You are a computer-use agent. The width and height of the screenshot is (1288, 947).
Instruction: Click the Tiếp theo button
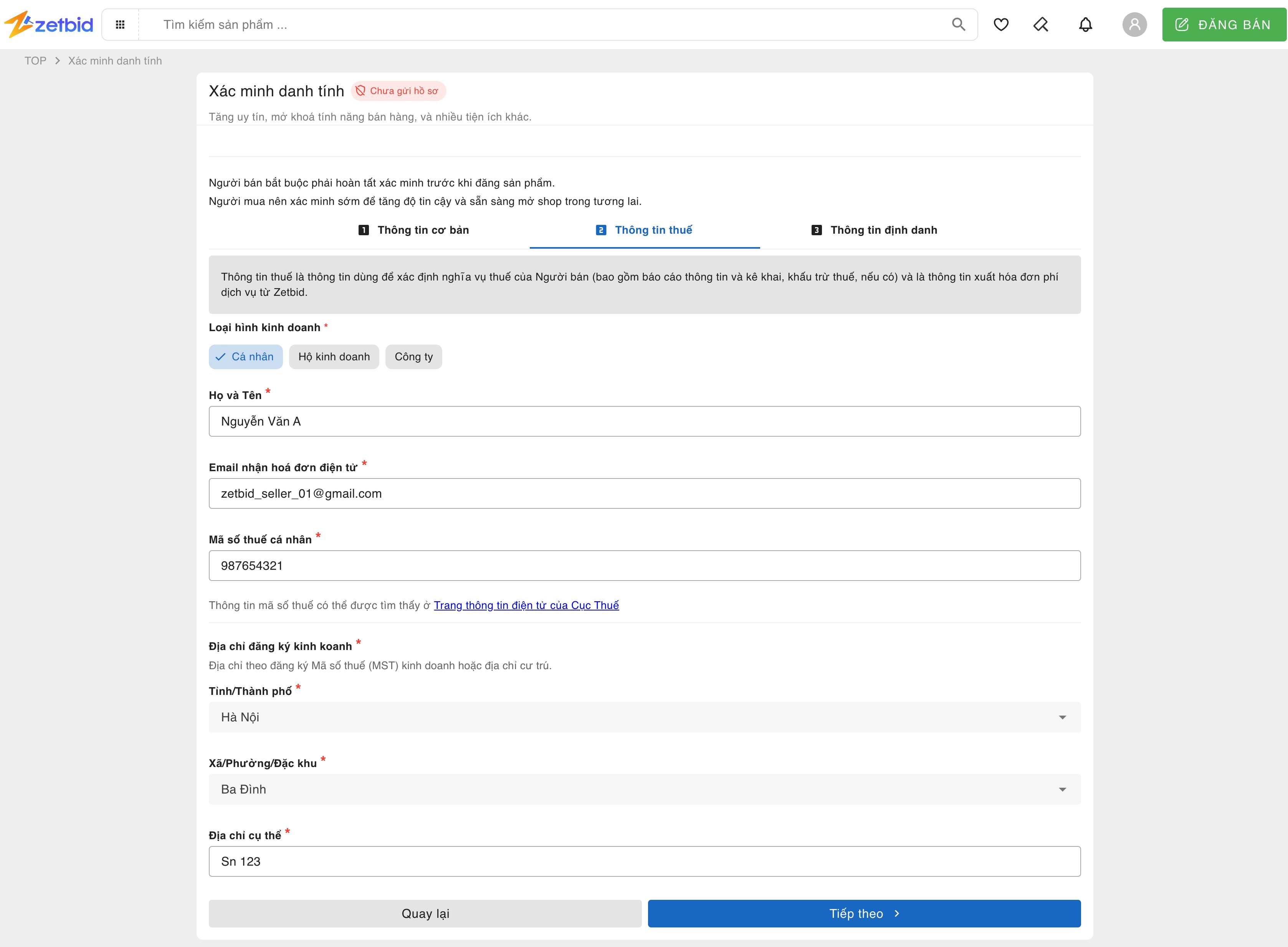pos(864,914)
